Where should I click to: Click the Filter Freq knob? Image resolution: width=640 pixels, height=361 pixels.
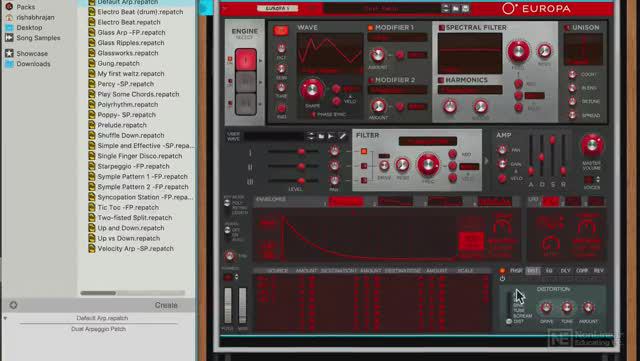point(428,164)
